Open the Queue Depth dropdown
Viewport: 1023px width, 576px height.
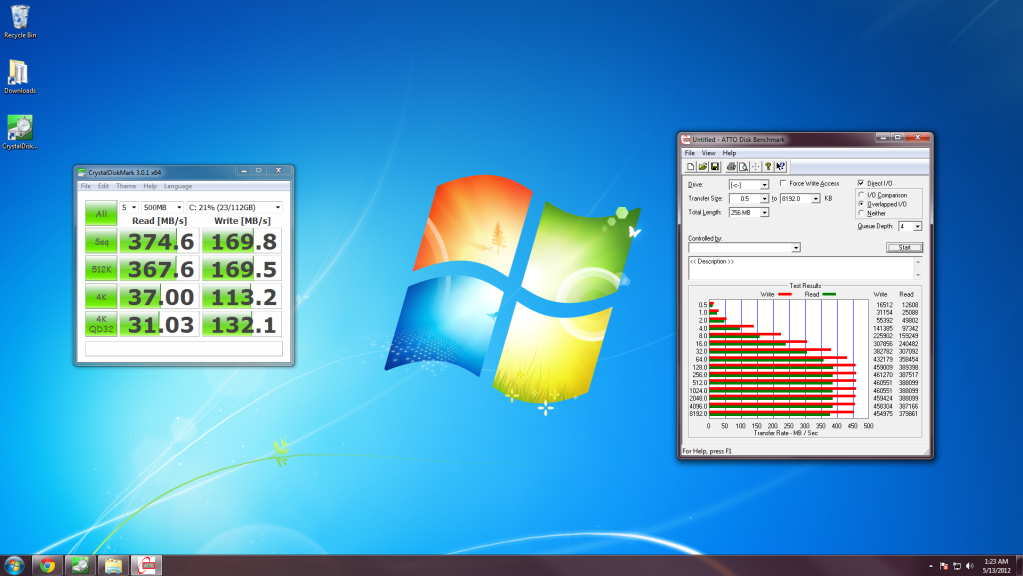[x=917, y=226]
